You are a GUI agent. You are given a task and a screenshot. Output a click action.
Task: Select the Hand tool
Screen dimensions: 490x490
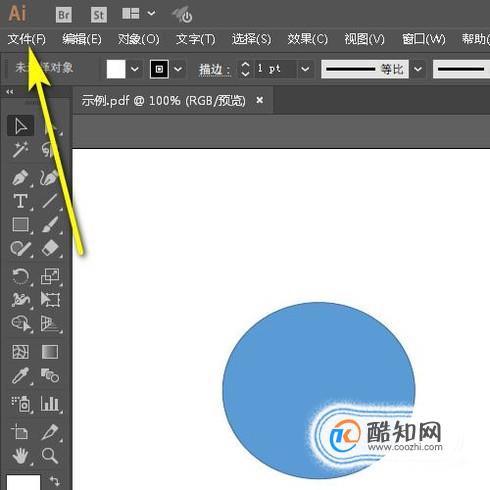point(20,456)
